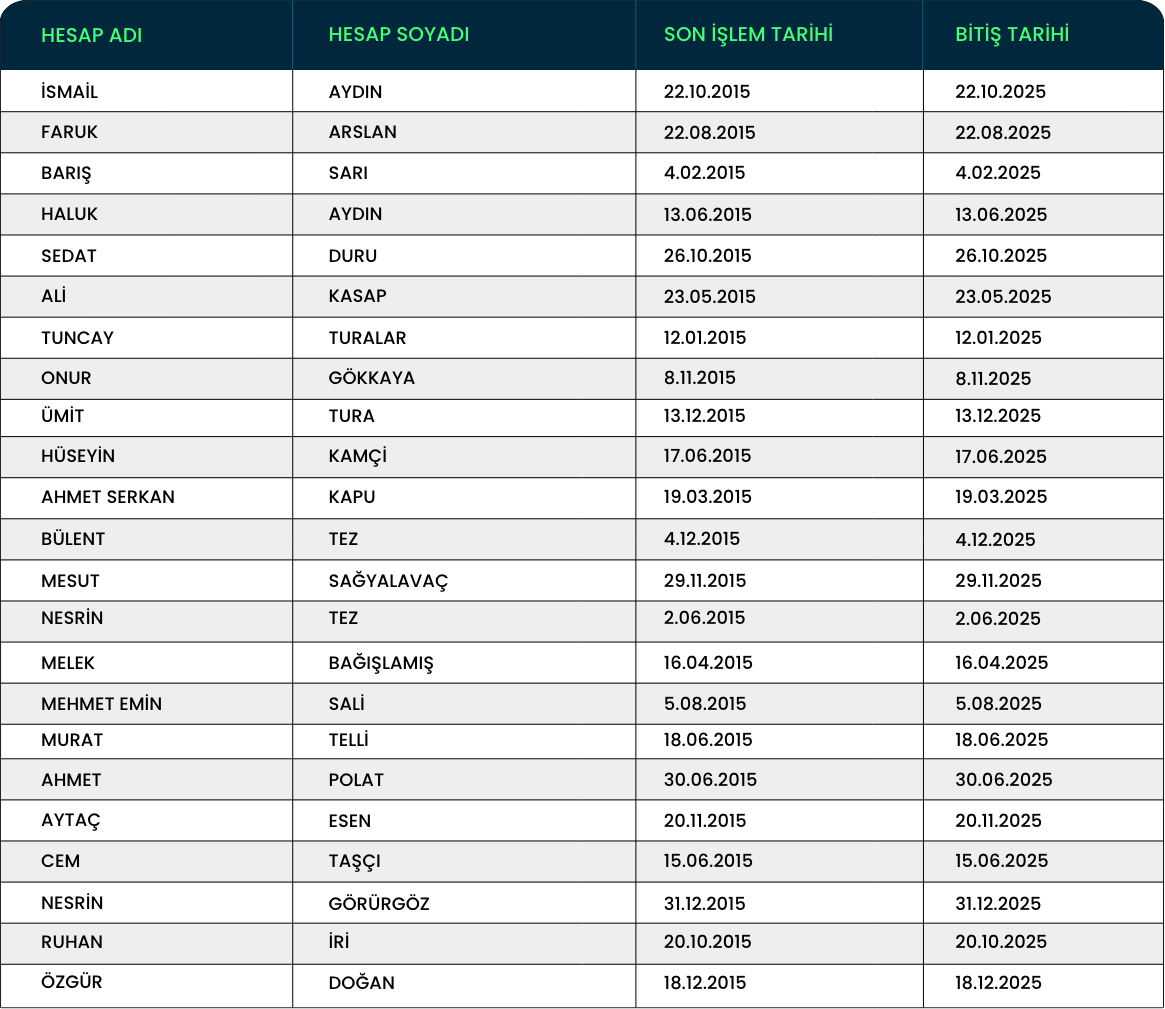
Task: Select the SON İŞLEM TARİHİ column header
Action: 748,35
